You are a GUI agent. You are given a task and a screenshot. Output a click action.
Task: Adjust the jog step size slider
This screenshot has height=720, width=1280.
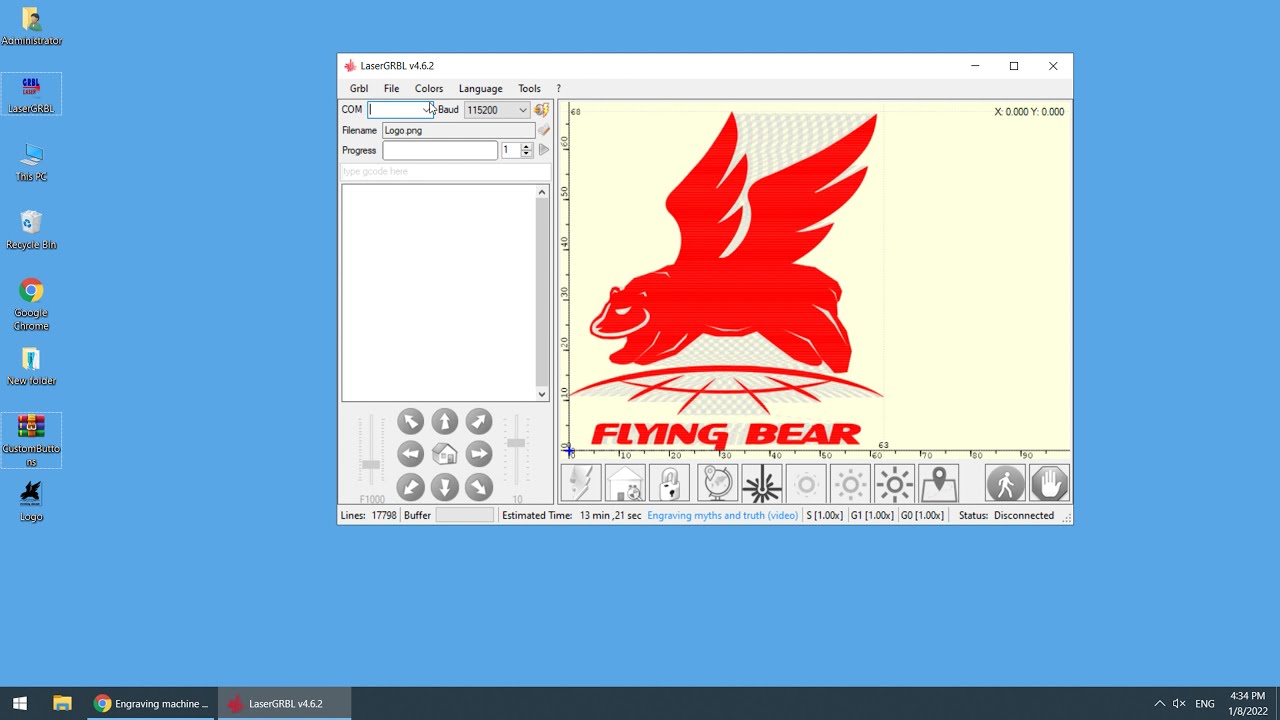(x=516, y=443)
